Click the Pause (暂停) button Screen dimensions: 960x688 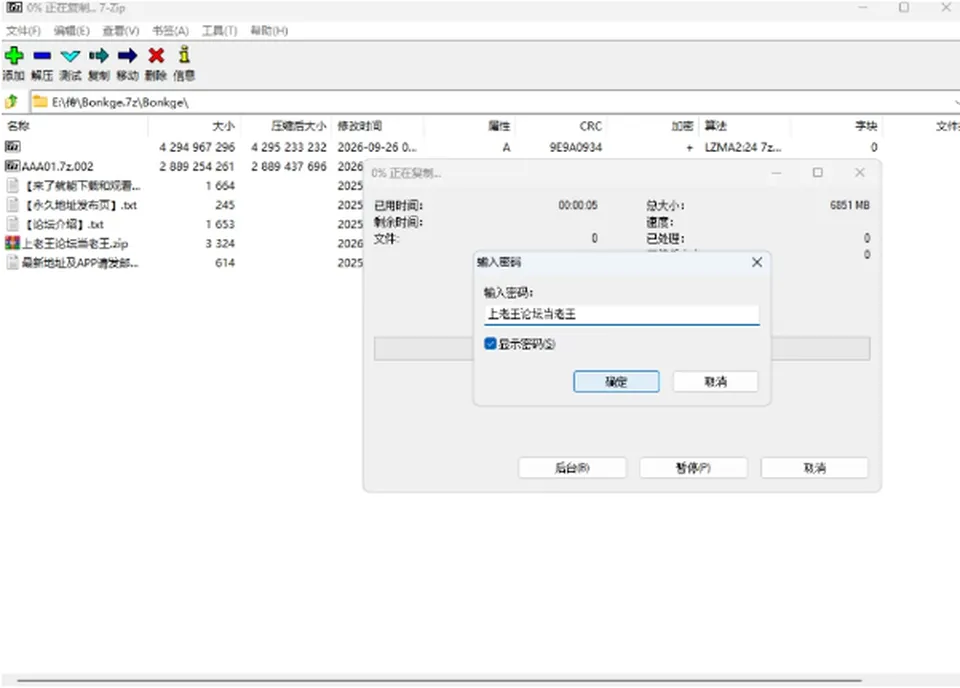coord(693,468)
